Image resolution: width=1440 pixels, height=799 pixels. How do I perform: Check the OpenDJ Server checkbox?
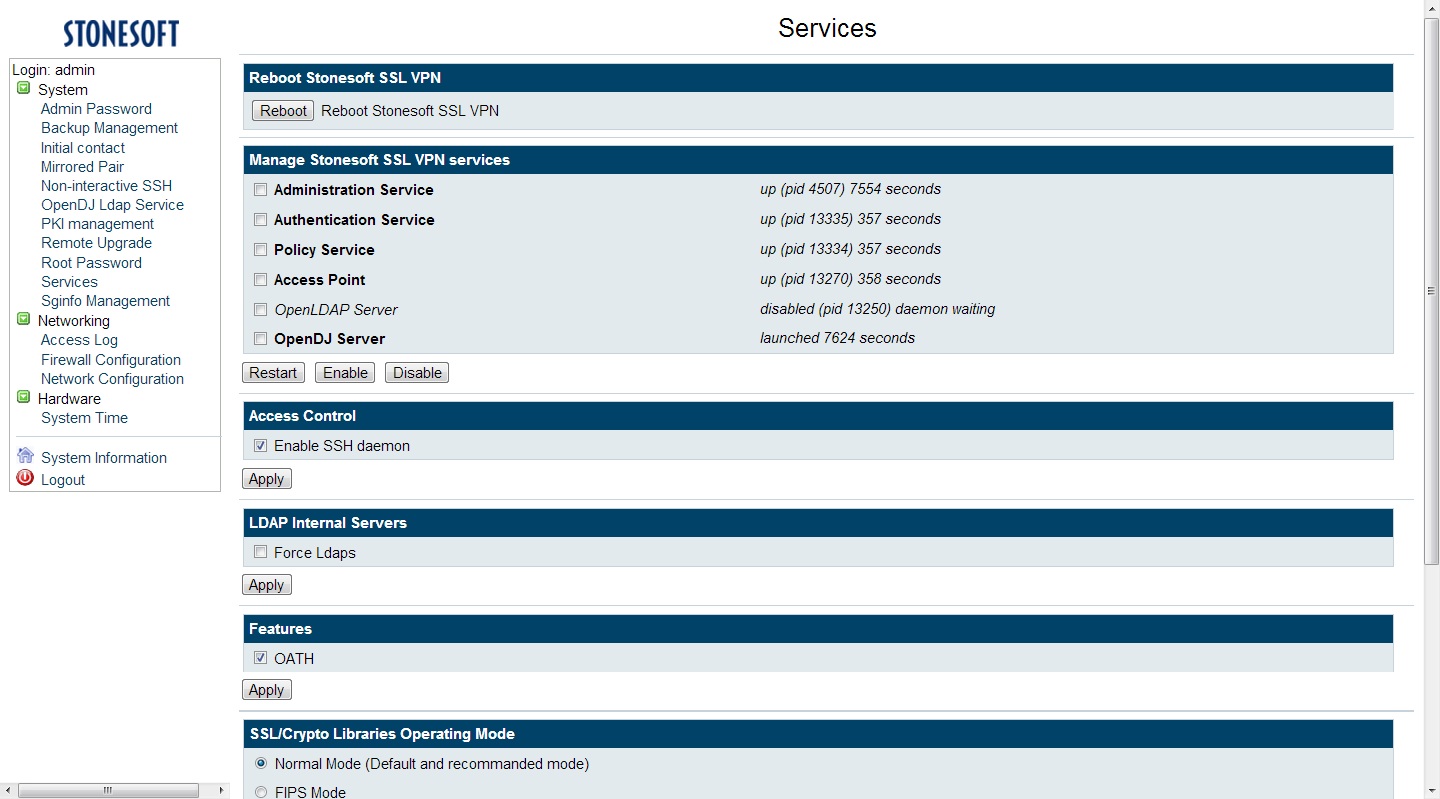click(x=260, y=339)
